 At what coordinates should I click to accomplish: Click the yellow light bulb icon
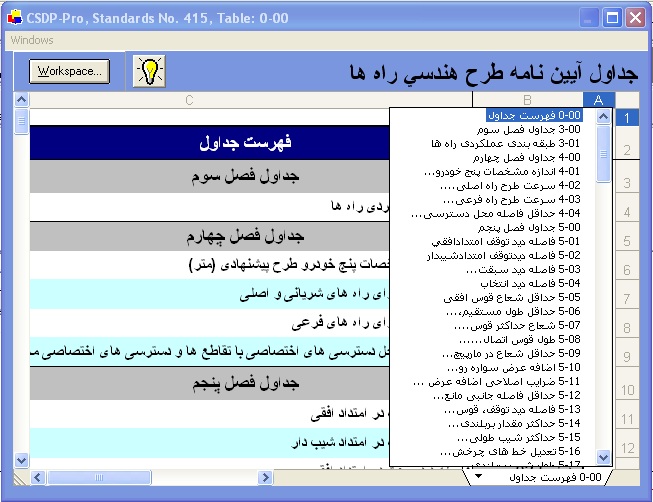coord(149,71)
